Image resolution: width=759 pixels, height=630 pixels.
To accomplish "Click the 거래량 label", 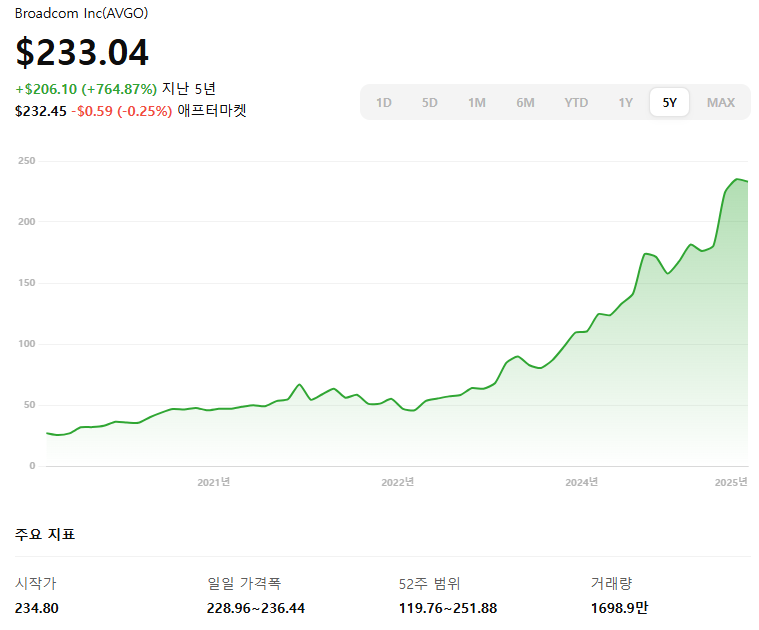I will pos(611,583).
